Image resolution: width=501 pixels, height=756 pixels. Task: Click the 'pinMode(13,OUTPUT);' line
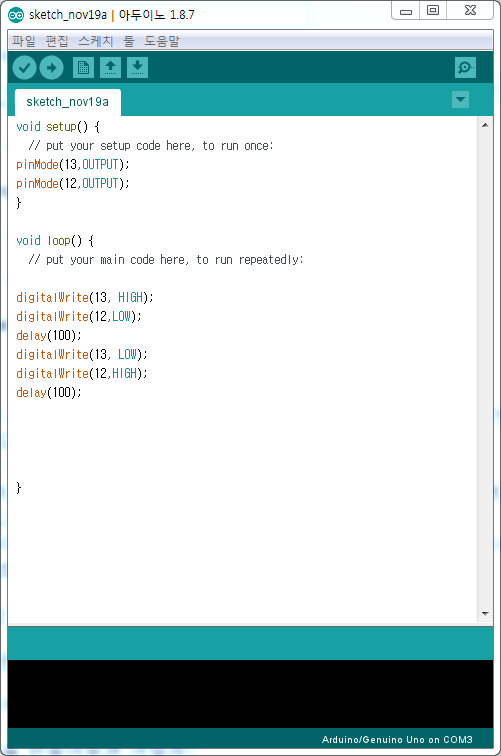pyautogui.click(x=73, y=164)
